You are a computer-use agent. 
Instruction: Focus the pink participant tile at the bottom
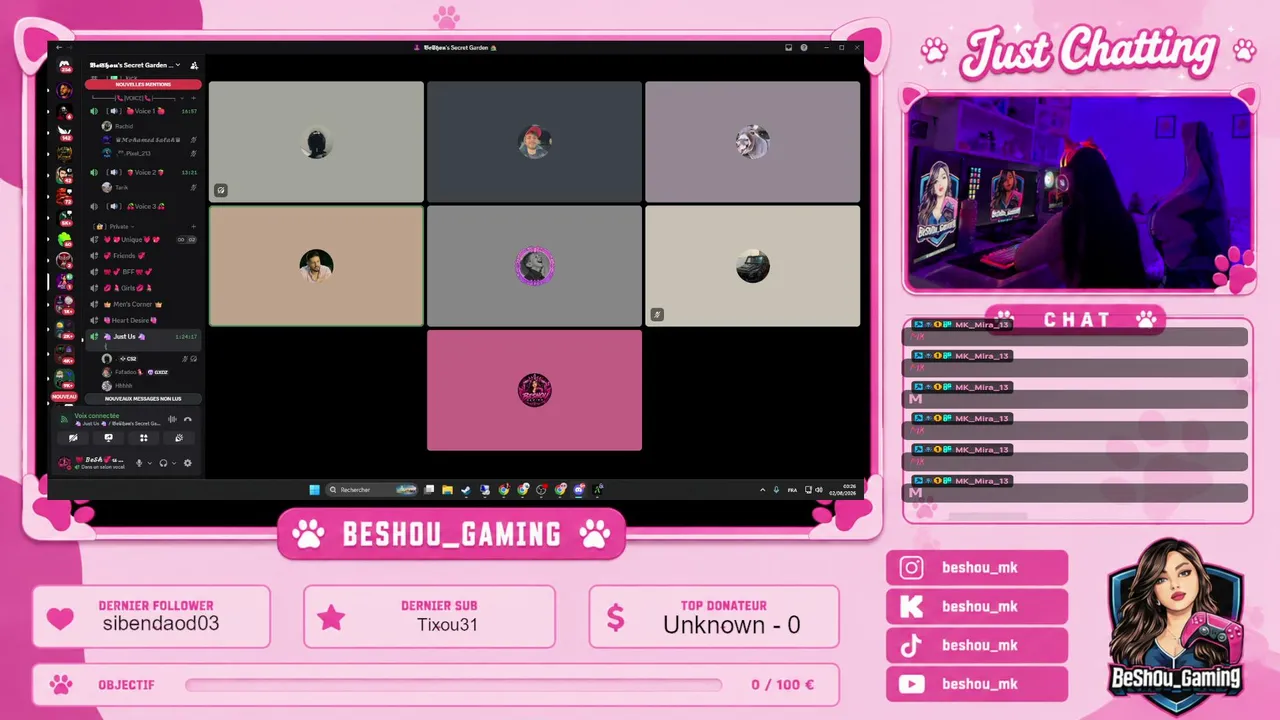(534, 390)
